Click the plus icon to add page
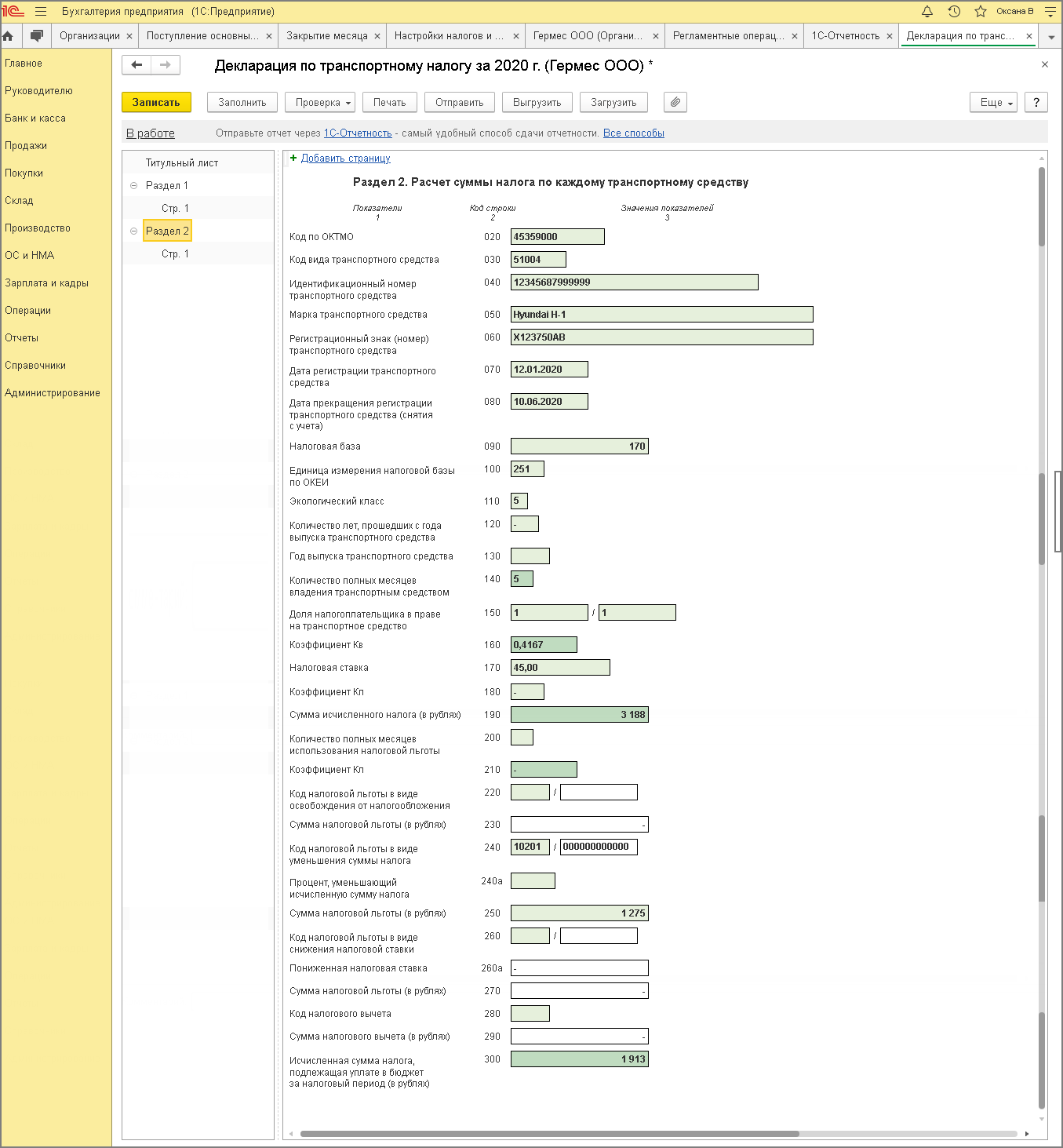This screenshot has width=1063, height=1148. coord(293,158)
